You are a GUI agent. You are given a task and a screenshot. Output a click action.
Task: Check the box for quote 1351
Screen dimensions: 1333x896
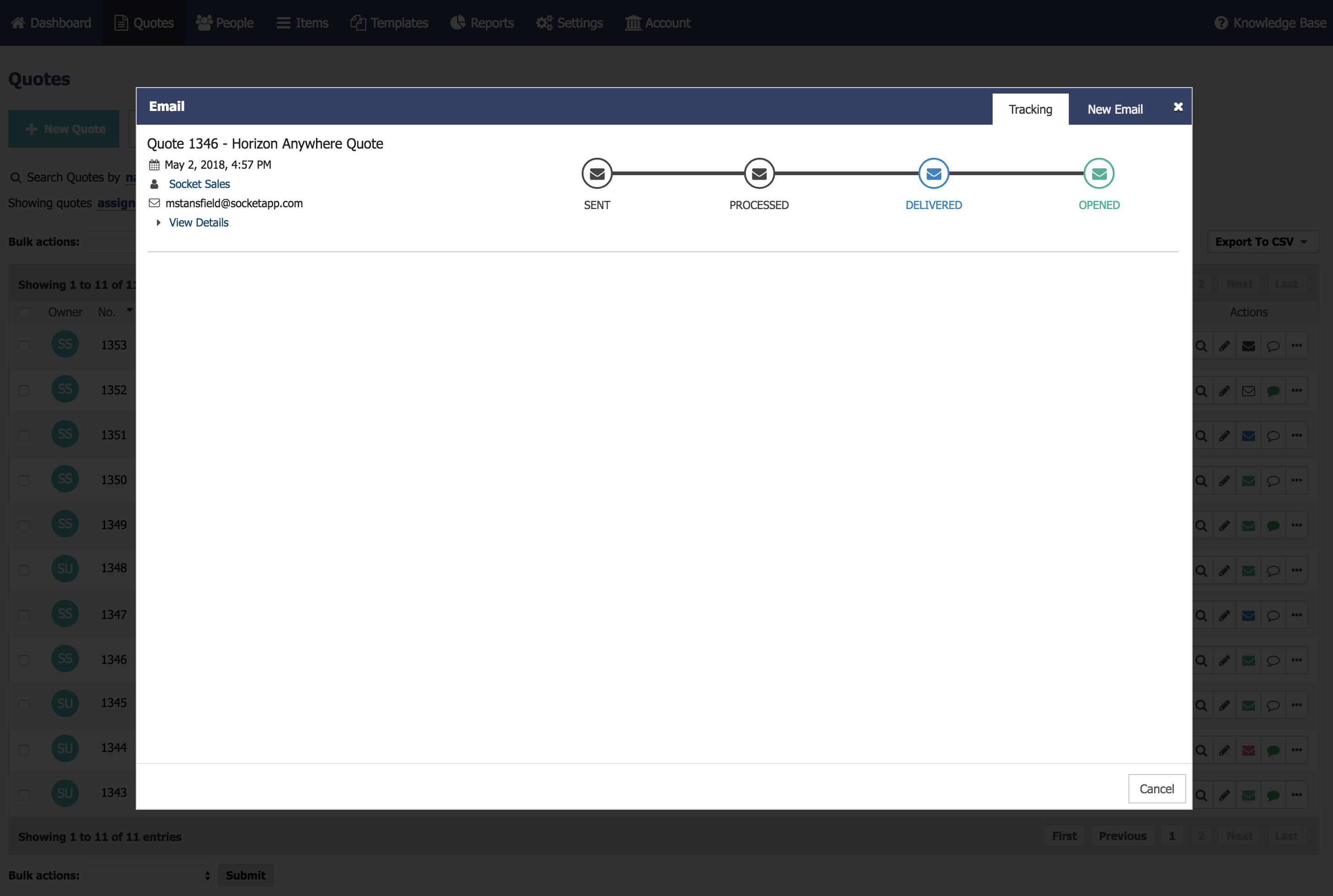tap(24, 436)
